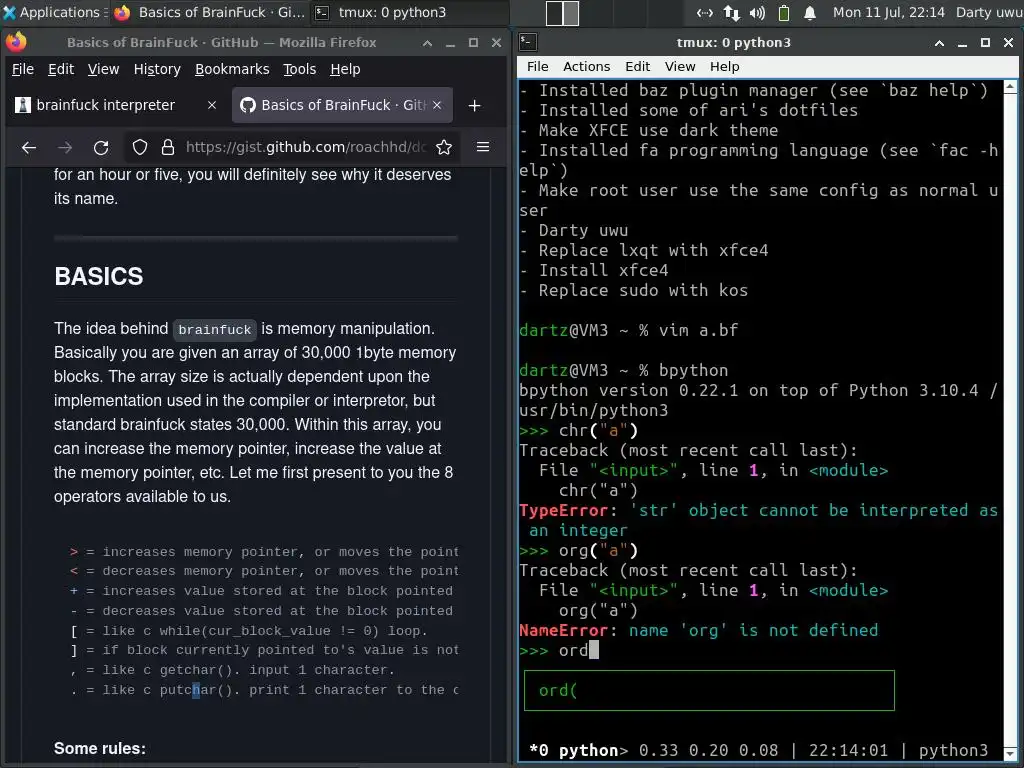The height and width of the screenshot is (768, 1024).
Task: Click the 'vim a.bf' command line in terminal
Action: pyautogui.click(x=629, y=330)
